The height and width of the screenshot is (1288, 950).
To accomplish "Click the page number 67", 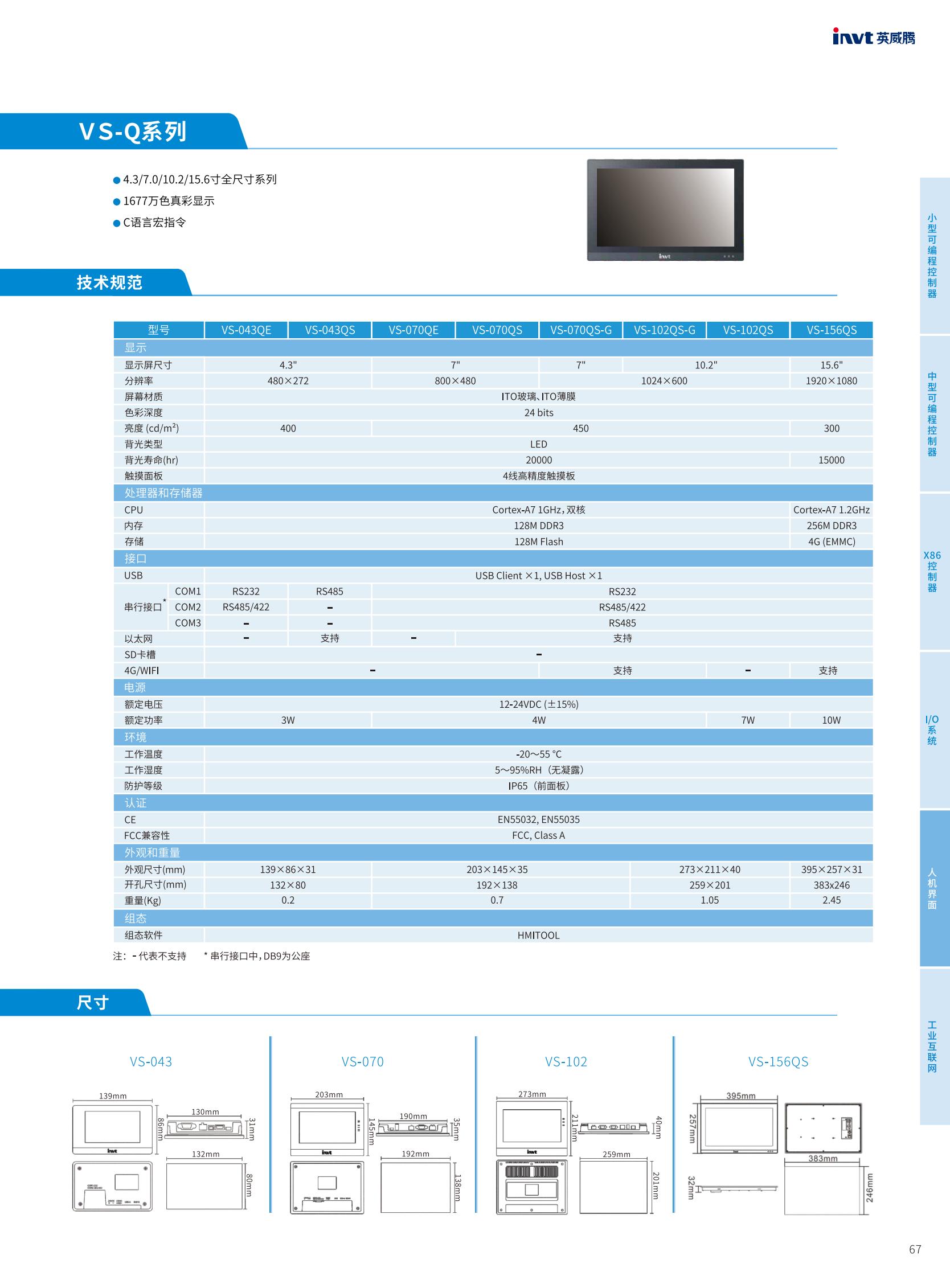I will [915, 1249].
